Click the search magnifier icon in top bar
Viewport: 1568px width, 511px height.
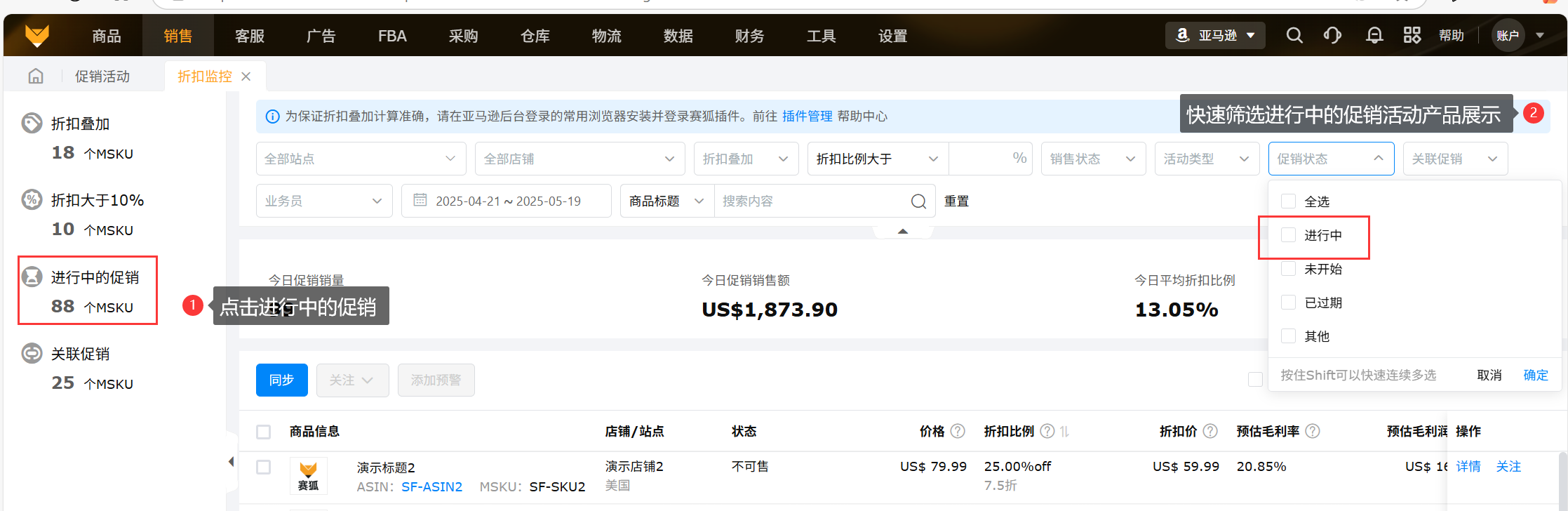1294,35
